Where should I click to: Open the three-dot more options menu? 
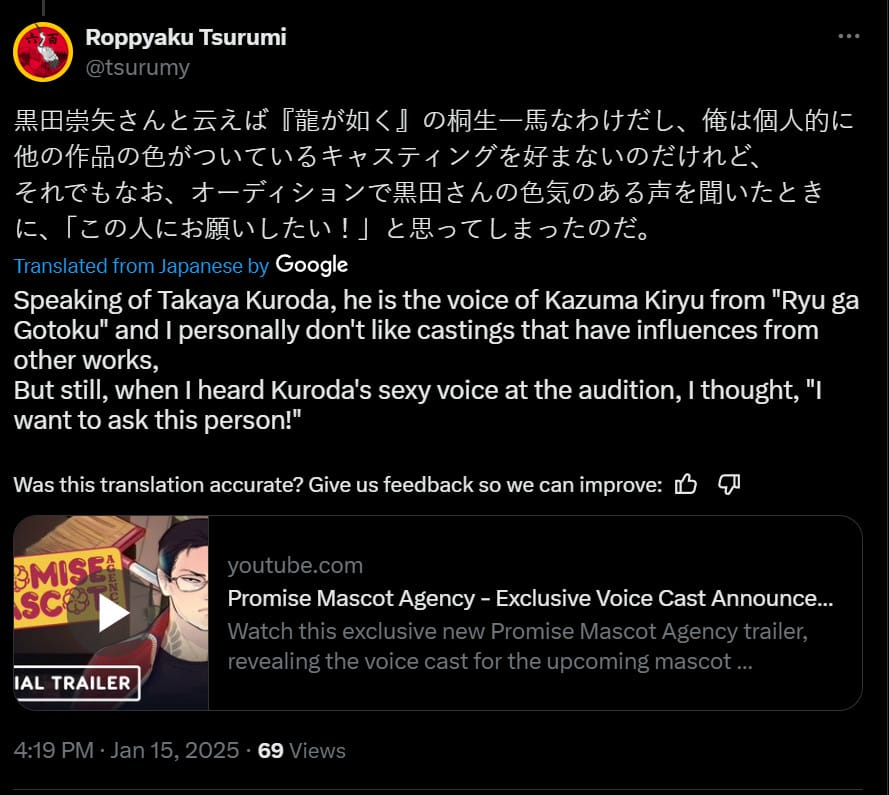849,36
